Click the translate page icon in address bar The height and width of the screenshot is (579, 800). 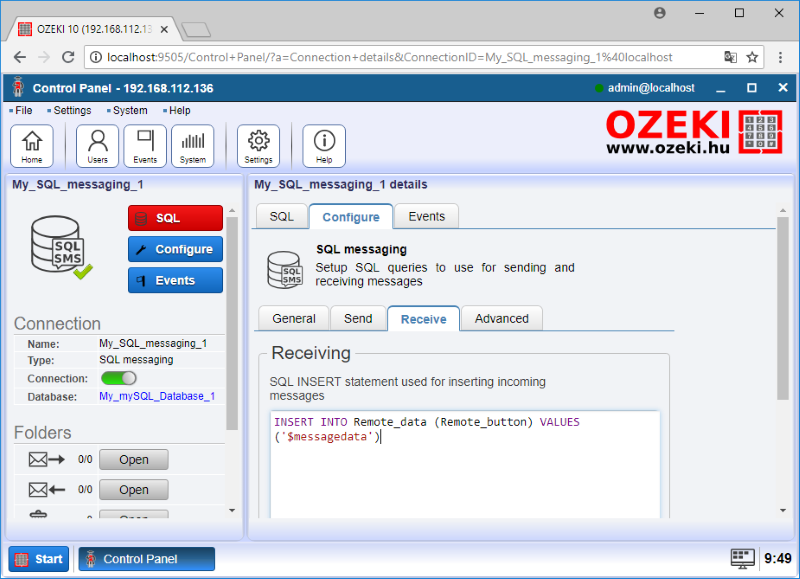pyautogui.click(x=730, y=57)
